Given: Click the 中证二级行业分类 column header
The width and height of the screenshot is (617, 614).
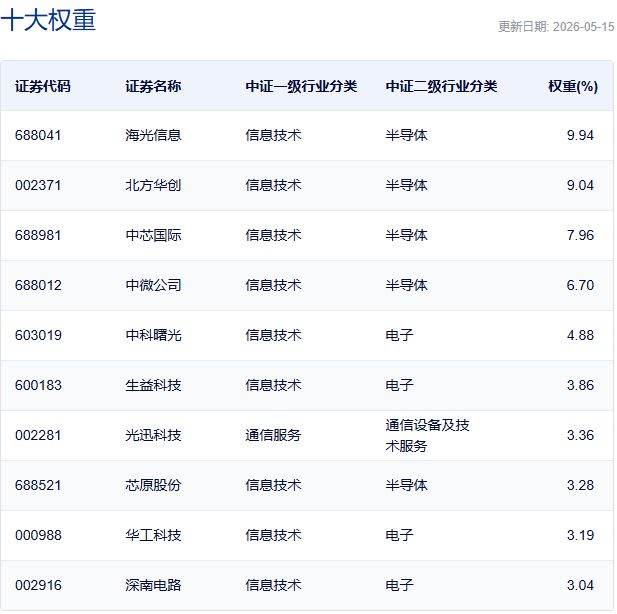Looking at the screenshot, I should tap(441, 86).
